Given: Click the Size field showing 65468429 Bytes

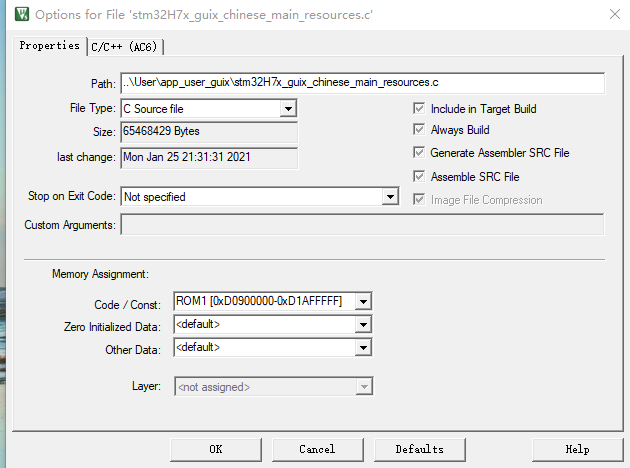Looking at the screenshot, I should coord(209,132).
